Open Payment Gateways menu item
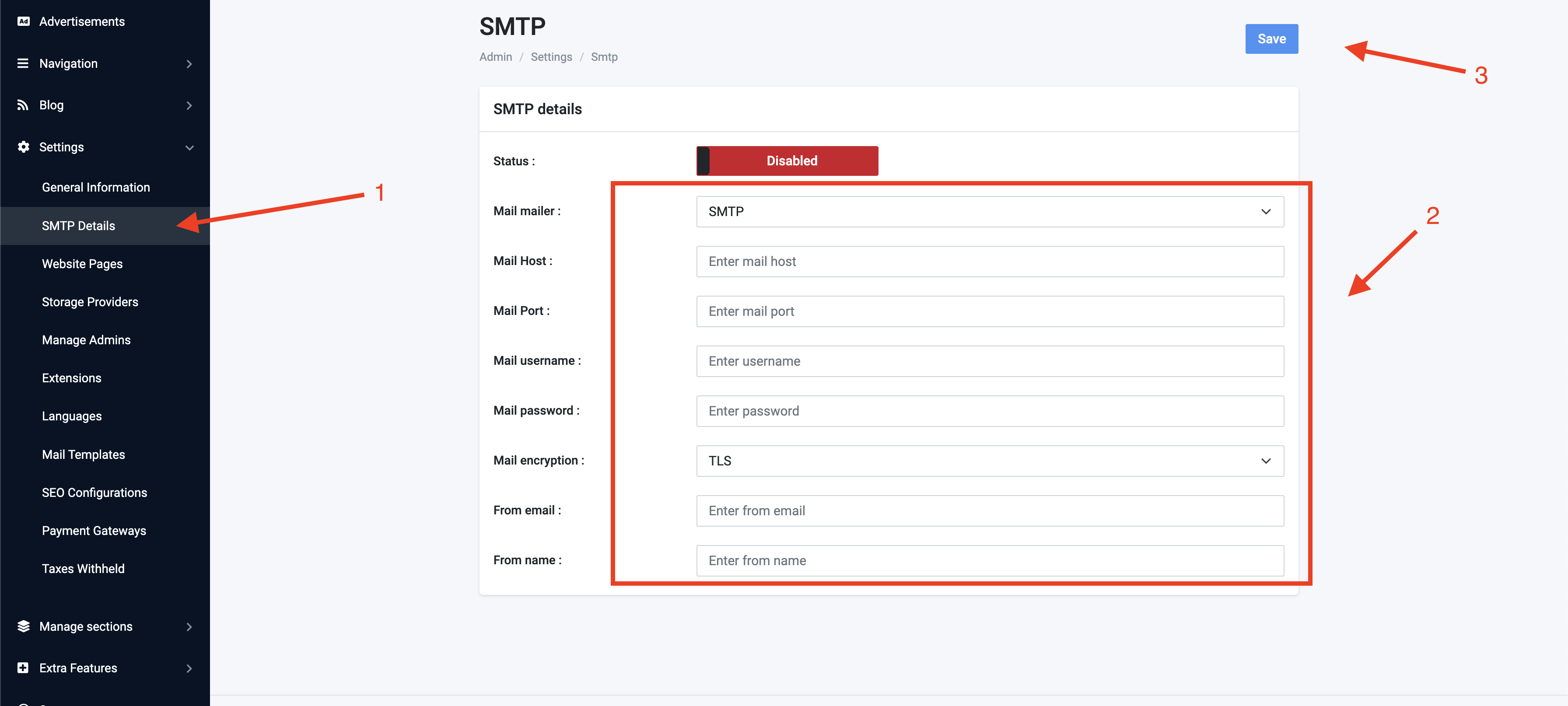This screenshot has width=1568, height=706. coord(94,531)
